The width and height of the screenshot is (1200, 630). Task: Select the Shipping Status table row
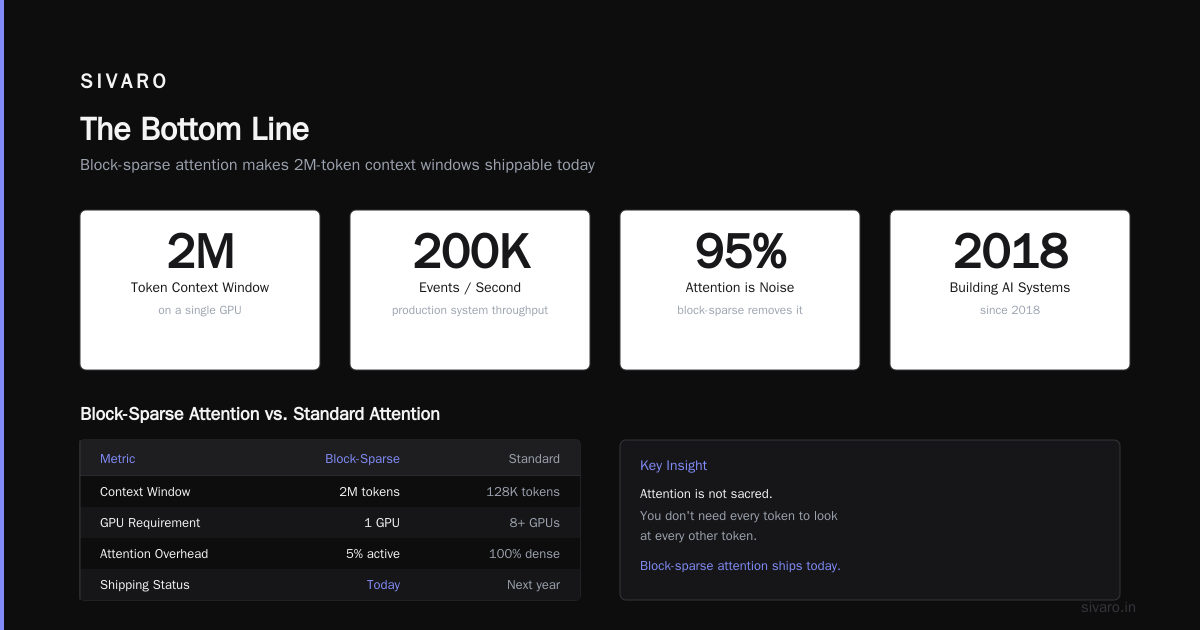pos(330,585)
